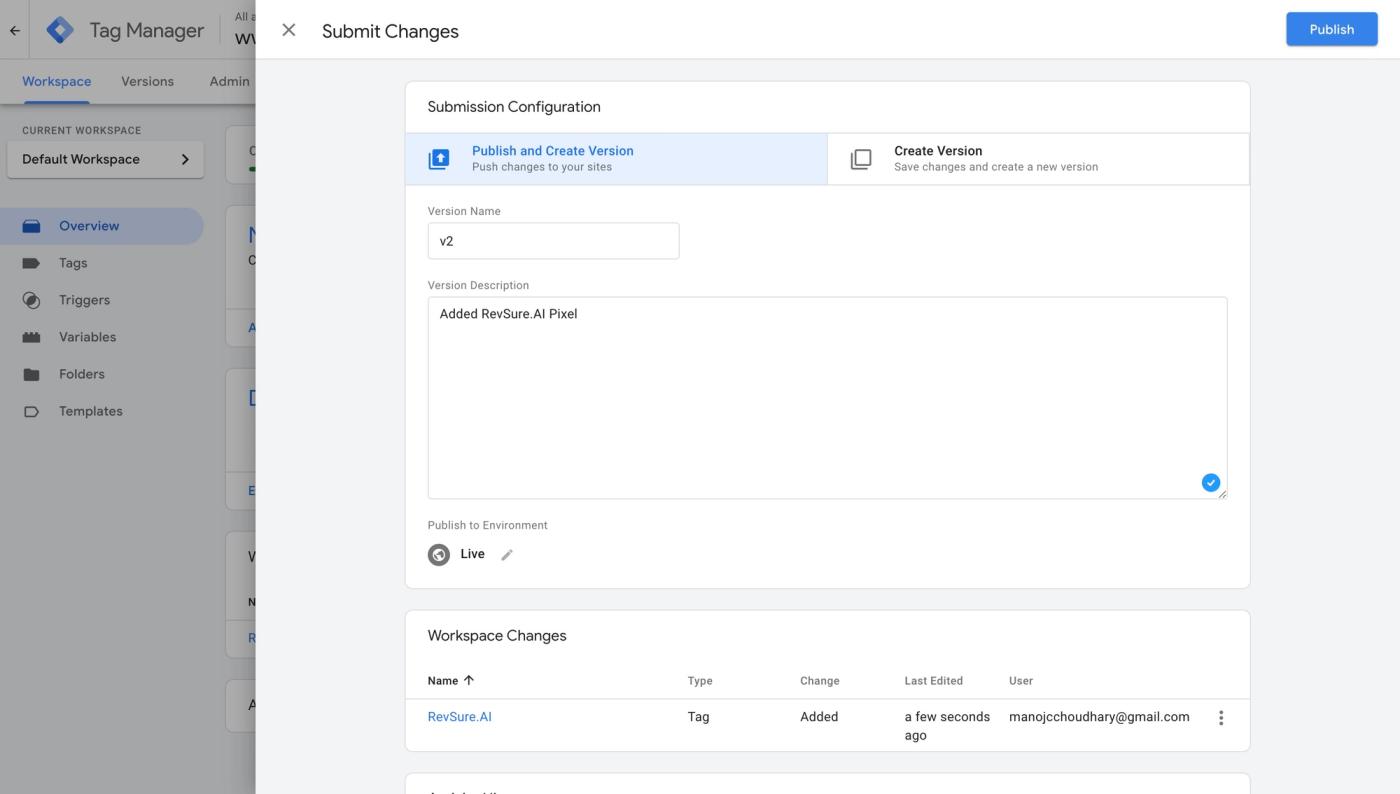Click the Tag Manager logo icon
1400x794 pixels.
[60, 30]
